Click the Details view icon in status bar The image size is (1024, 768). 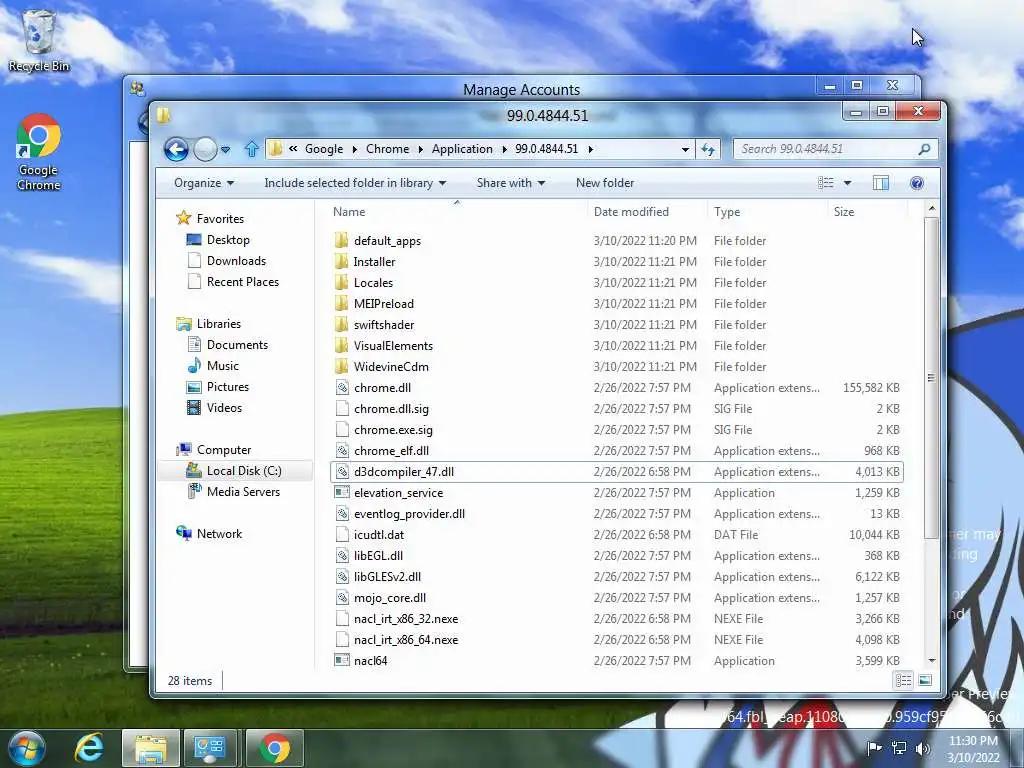click(904, 681)
